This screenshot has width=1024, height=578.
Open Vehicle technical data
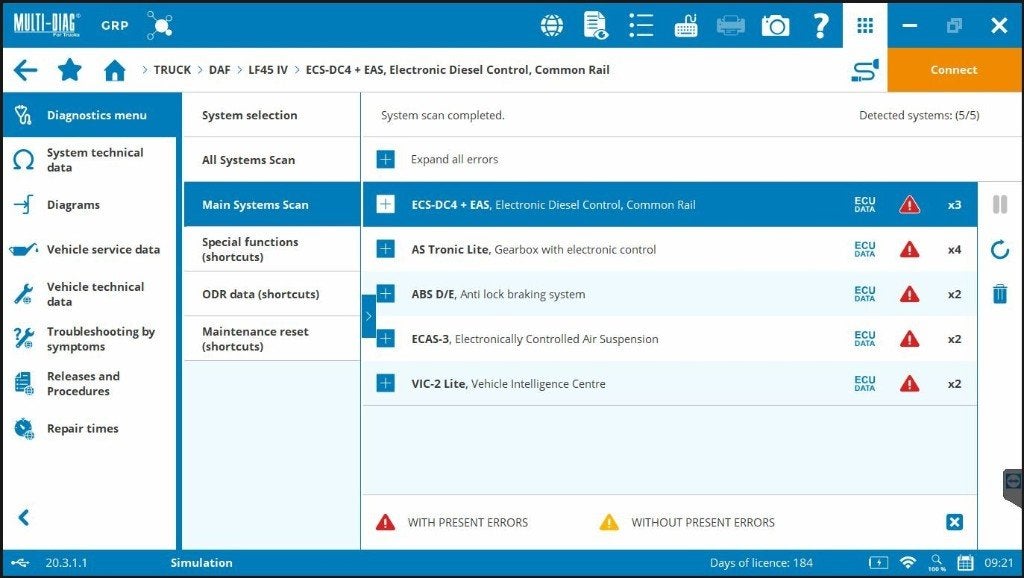click(x=89, y=294)
